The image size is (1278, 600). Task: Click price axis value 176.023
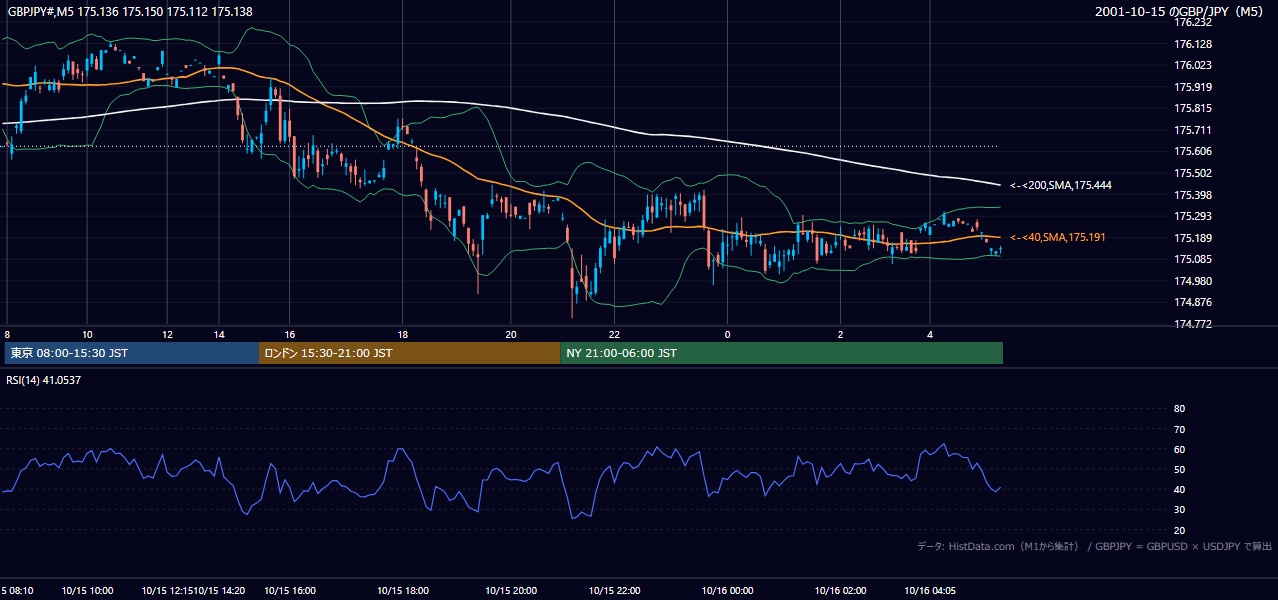pyautogui.click(x=1193, y=65)
